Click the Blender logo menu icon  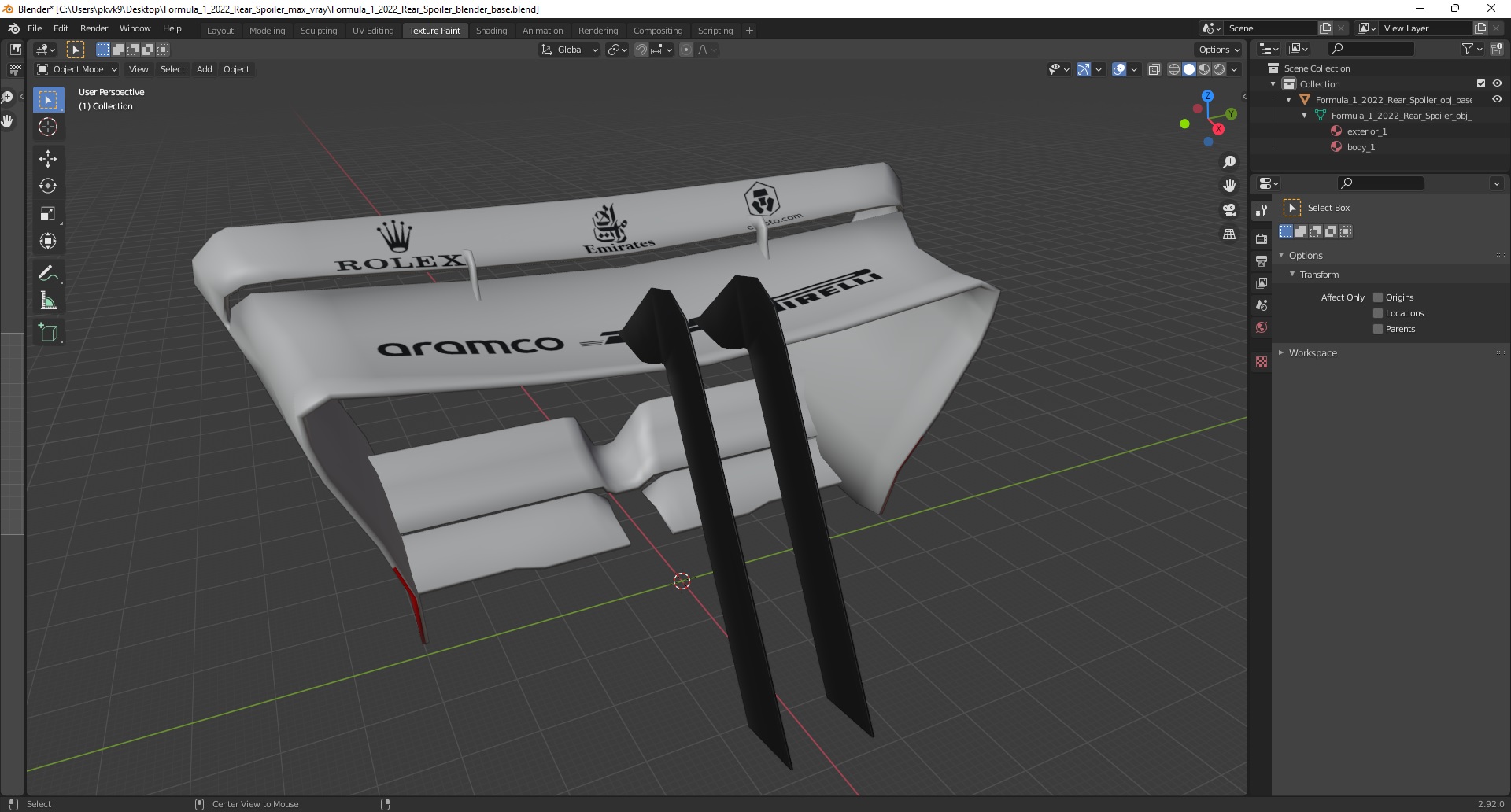pyautogui.click(x=13, y=28)
